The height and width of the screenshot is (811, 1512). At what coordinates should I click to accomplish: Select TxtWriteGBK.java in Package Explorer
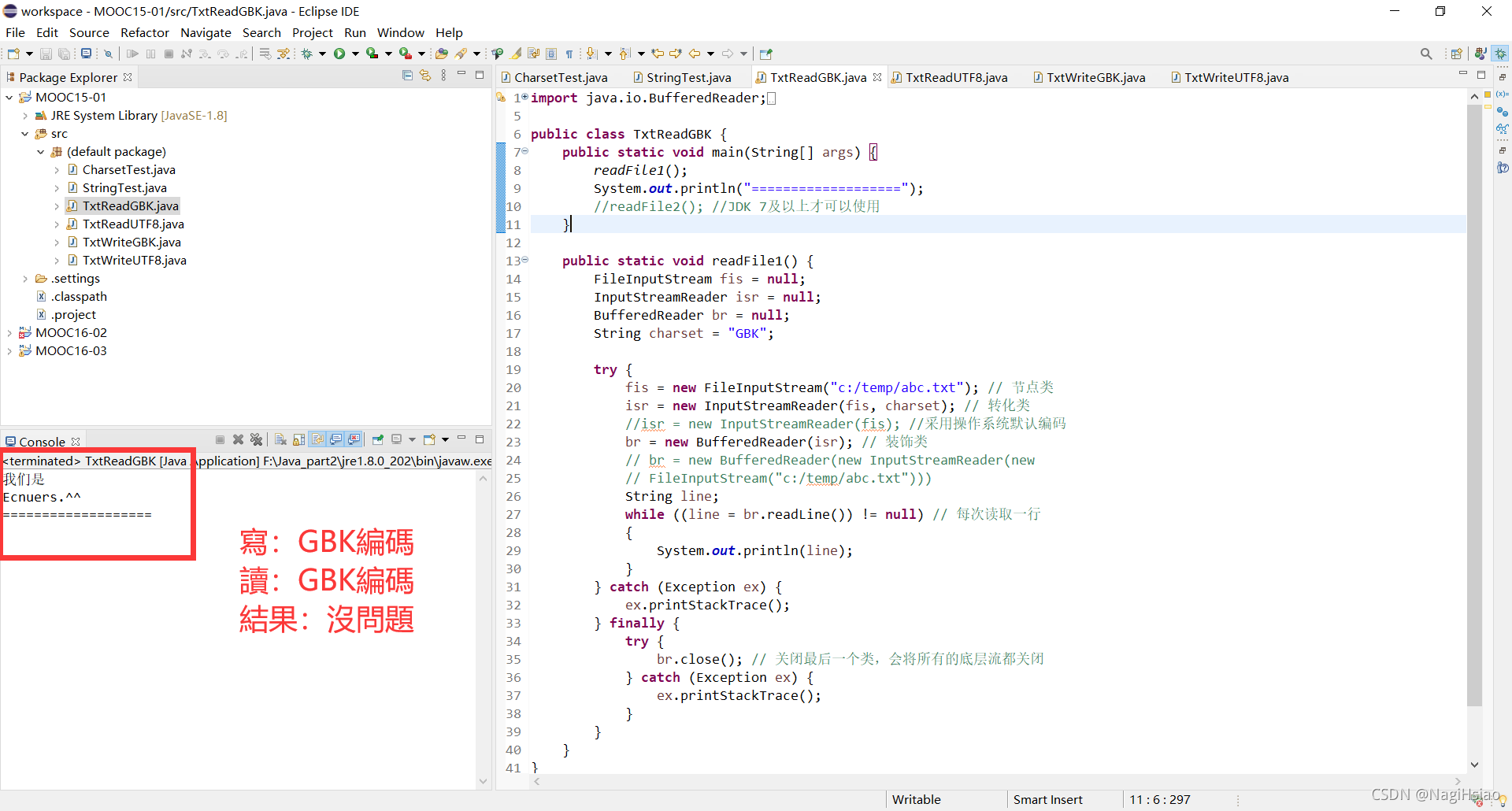132,243
